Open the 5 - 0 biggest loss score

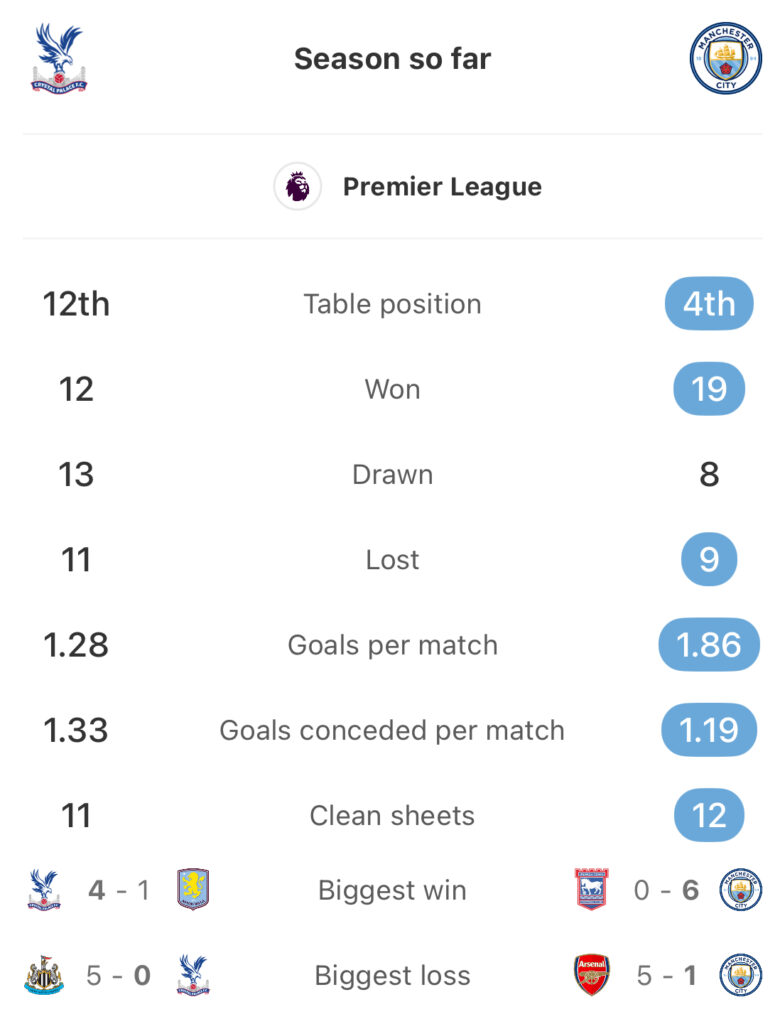(119, 976)
